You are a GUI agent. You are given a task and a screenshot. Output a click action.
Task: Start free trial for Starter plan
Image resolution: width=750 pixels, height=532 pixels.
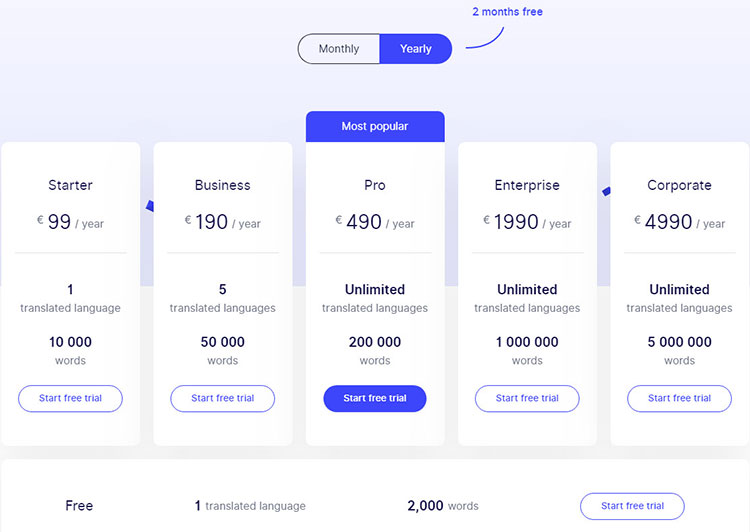[x=70, y=398]
